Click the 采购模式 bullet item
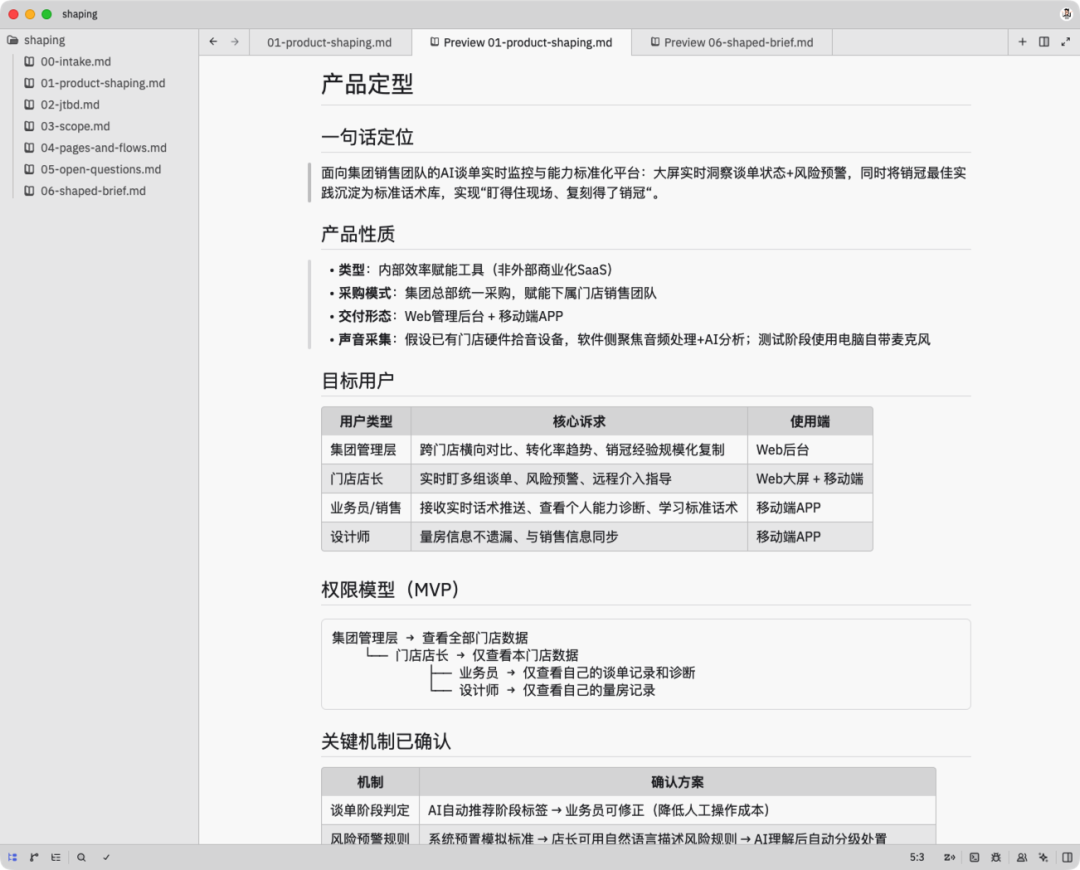 [493, 293]
